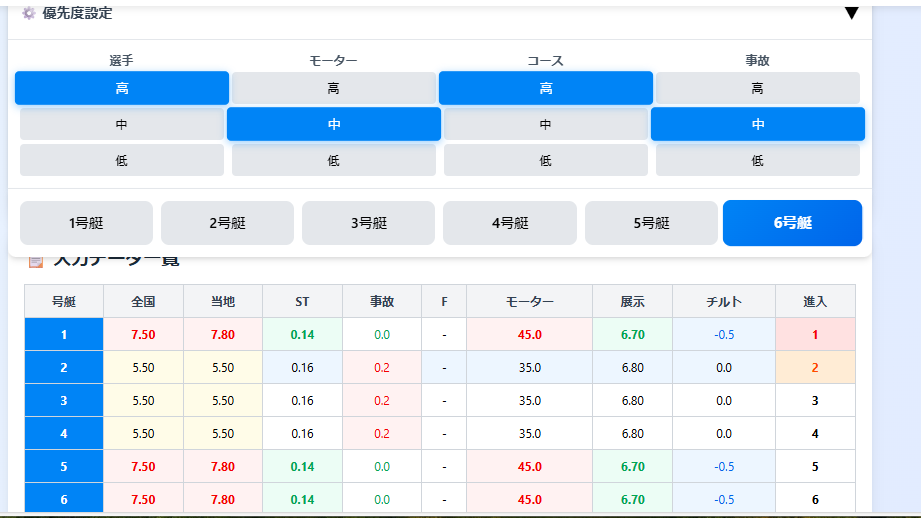Click 全国 value 7.50 in boat 1 row
The image size is (921, 518).
point(143,335)
